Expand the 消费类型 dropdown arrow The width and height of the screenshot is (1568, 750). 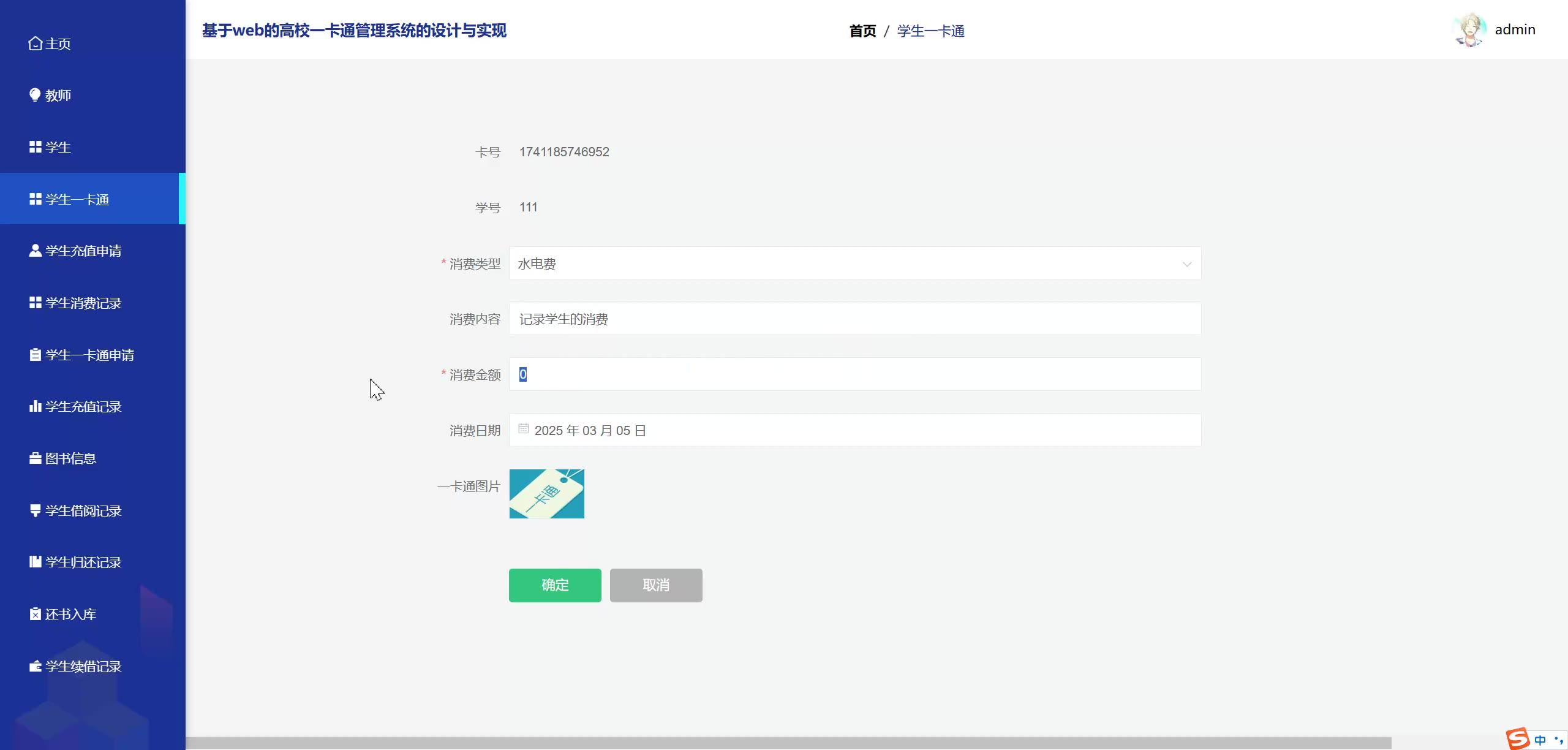1186,264
